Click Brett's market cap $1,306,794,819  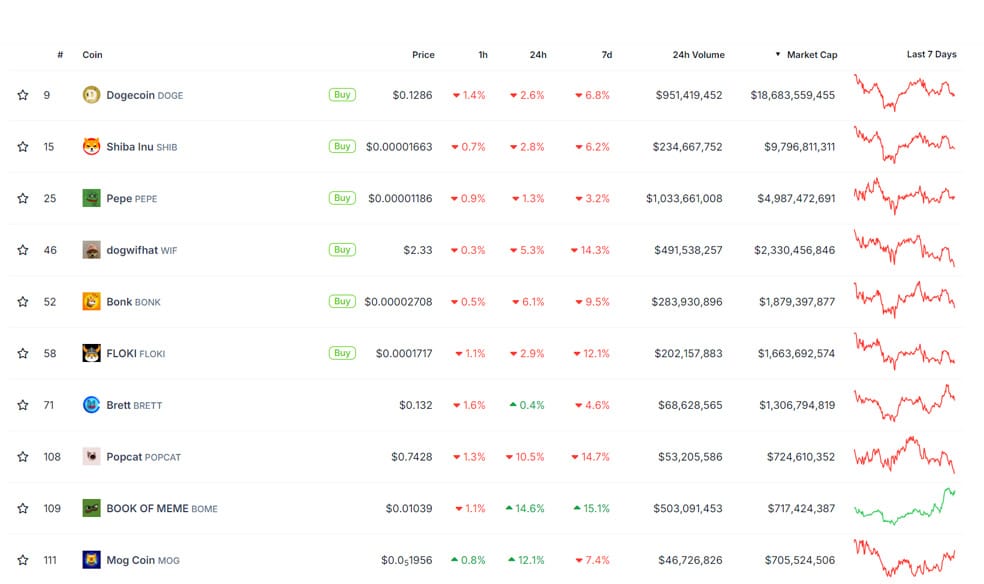pos(797,405)
